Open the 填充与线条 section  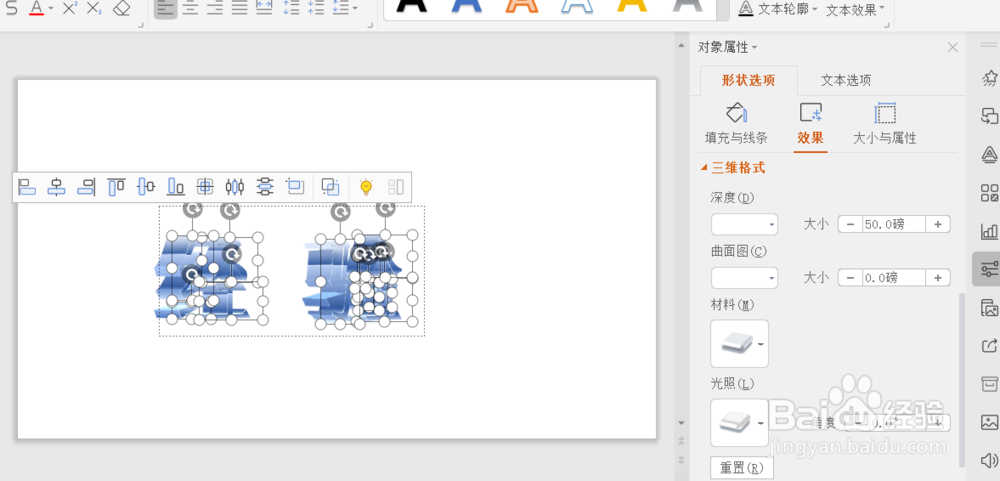(x=736, y=124)
